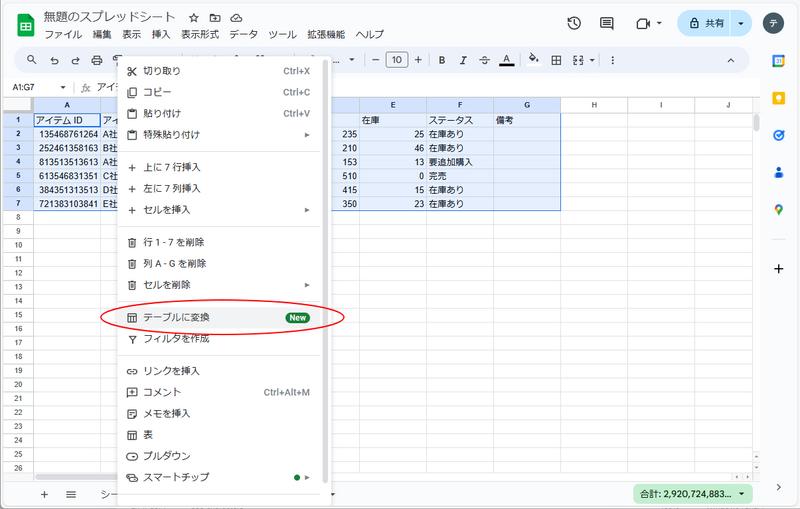The width and height of the screenshot is (800, 509).
Task: Click the 共有 share button
Action: (705, 23)
